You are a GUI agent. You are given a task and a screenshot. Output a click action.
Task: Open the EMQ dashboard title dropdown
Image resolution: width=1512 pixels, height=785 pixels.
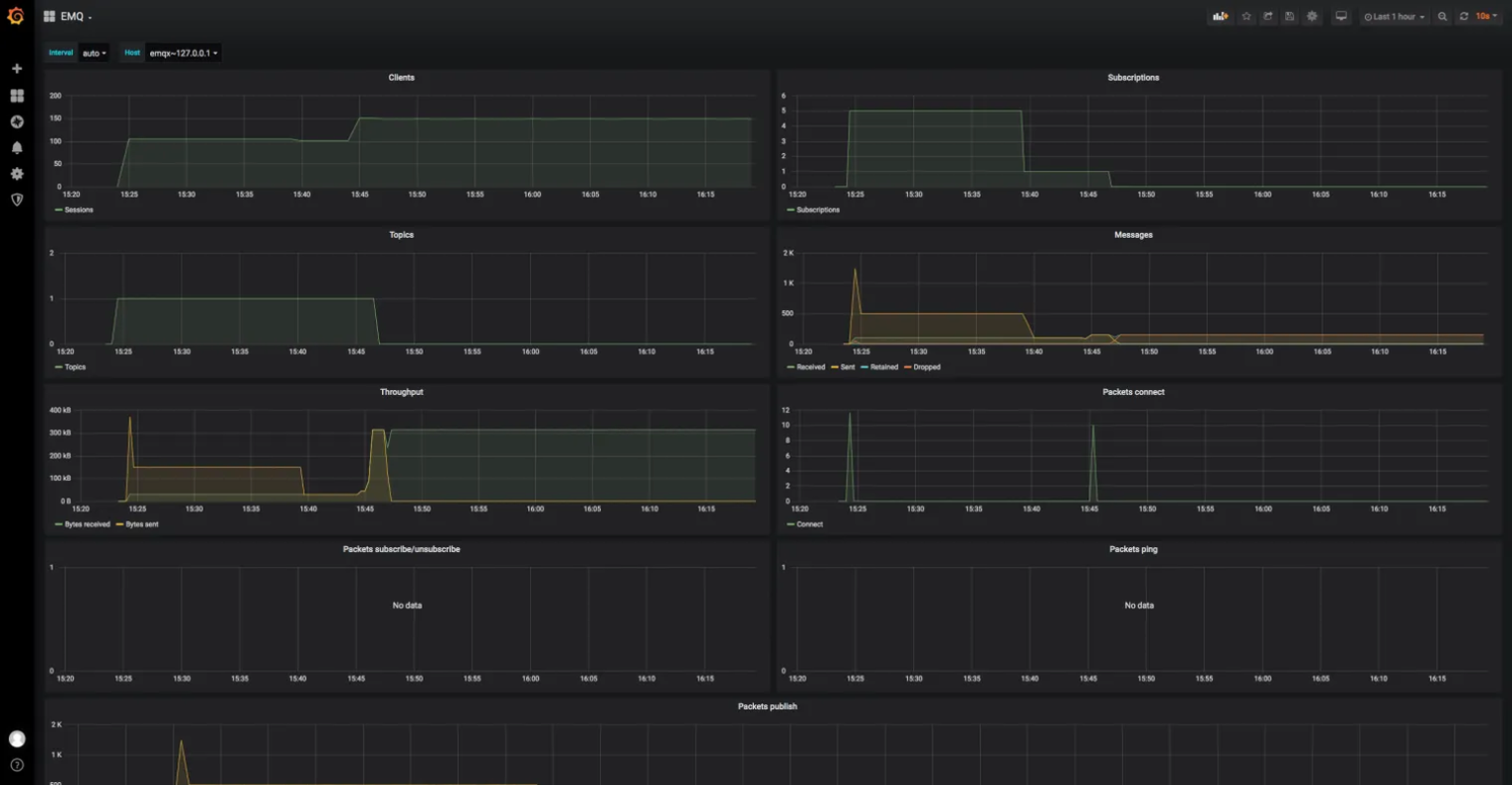(69, 17)
